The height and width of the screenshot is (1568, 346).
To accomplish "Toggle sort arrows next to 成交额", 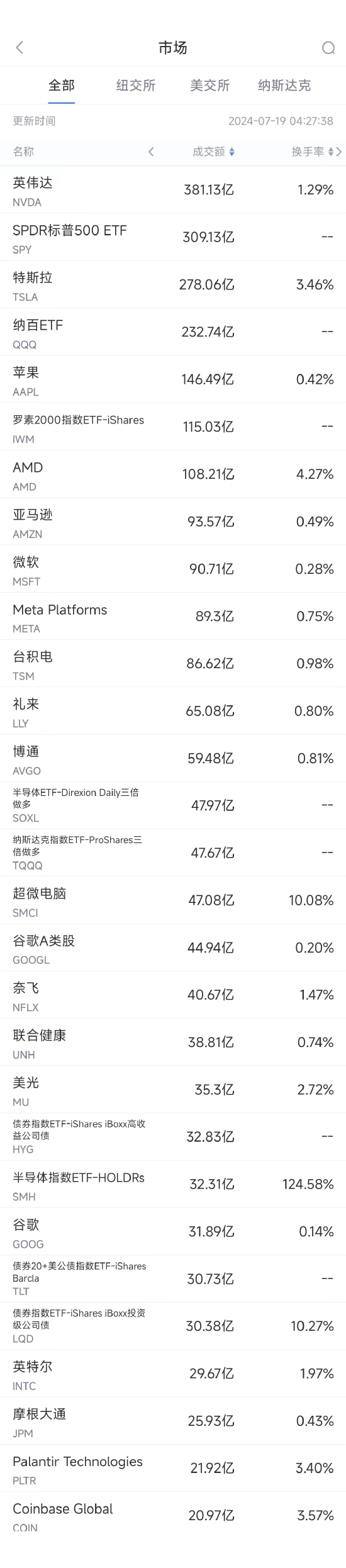I will [x=232, y=152].
